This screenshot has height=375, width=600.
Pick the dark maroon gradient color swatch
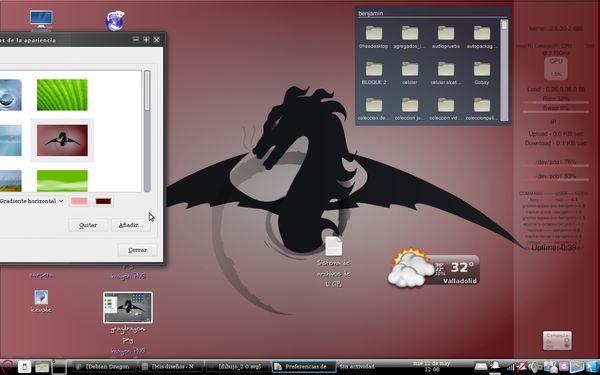tap(103, 201)
